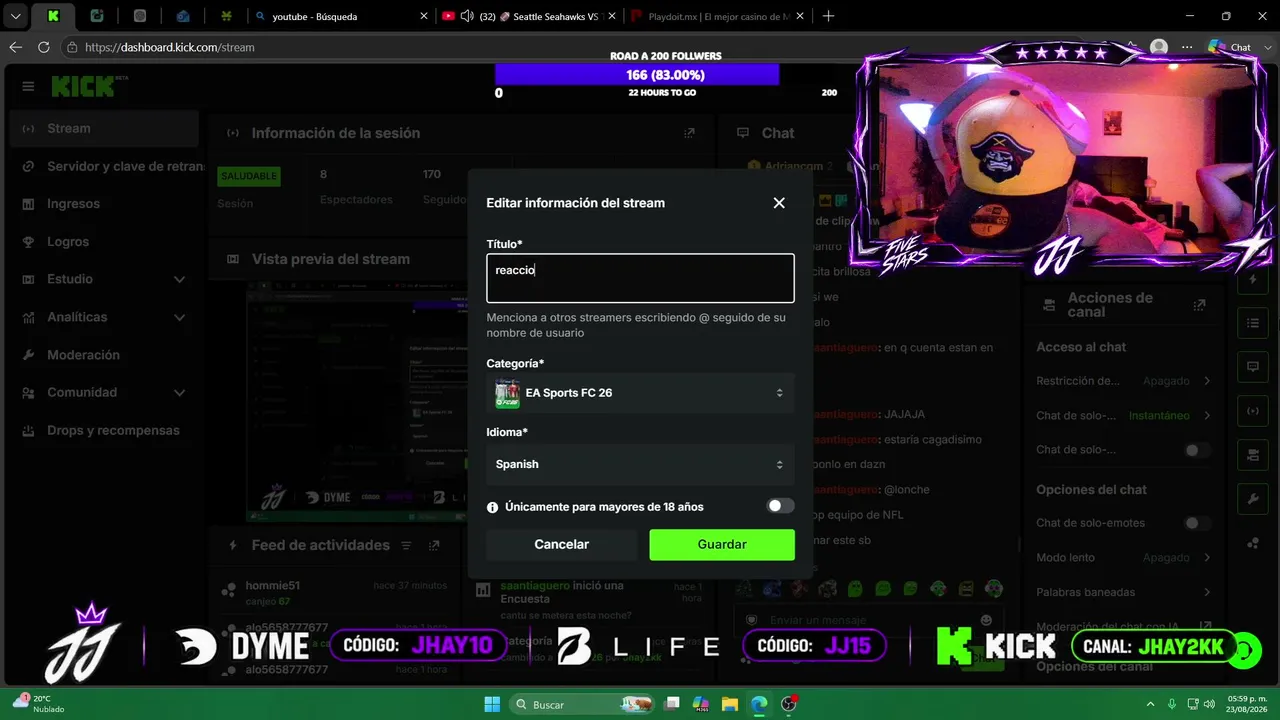Open Servidor y clave de retransmisión
The image size is (1280, 720).
click(104, 166)
